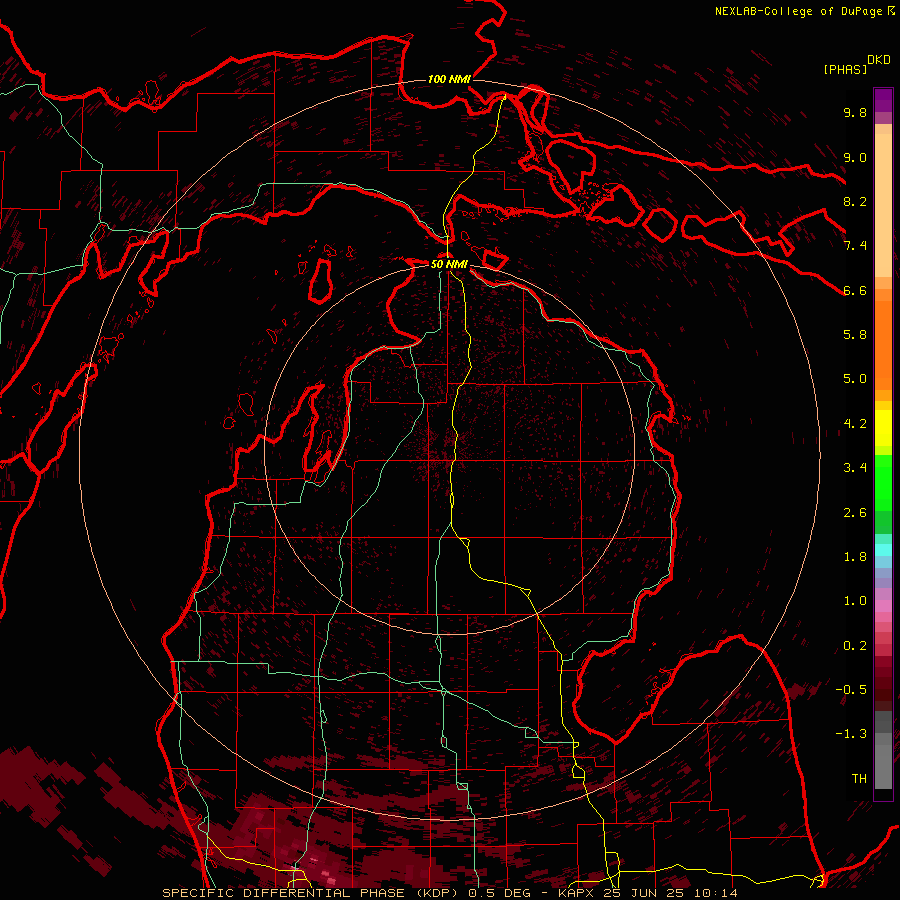The height and width of the screenshot is (900, 900).
Task: Click the 4.2 value on color scale
Action: (x=855, y=424)
